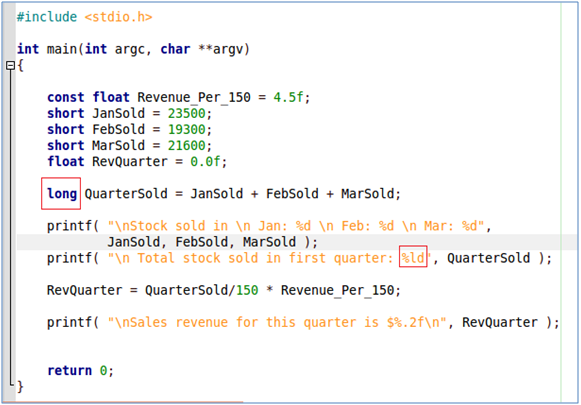Click the 'JanSold, FebSold, MarSold' arguments line
The image size is (581, 405).
click(x=202, y=242)
